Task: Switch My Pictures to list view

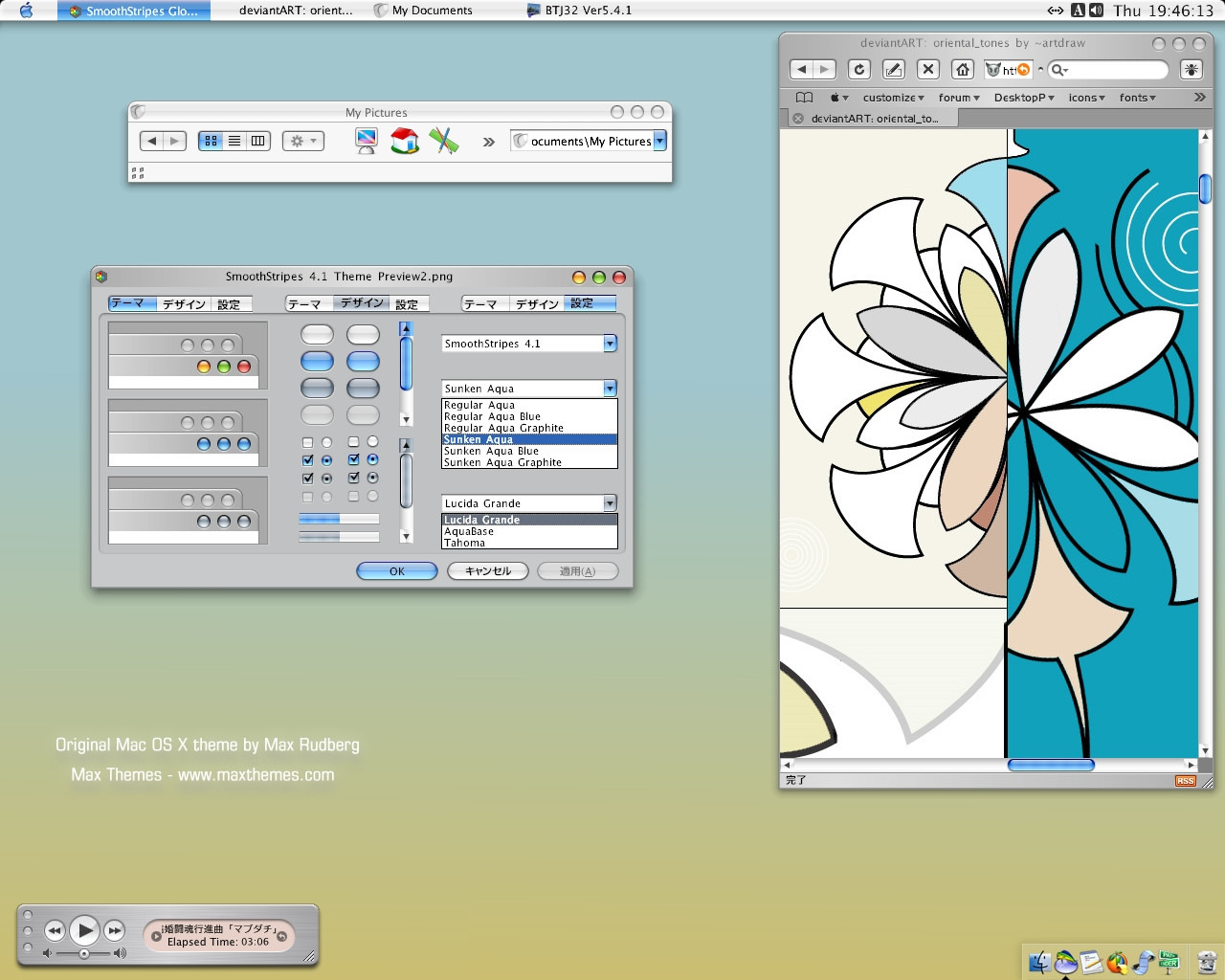Action: [234, 141]
